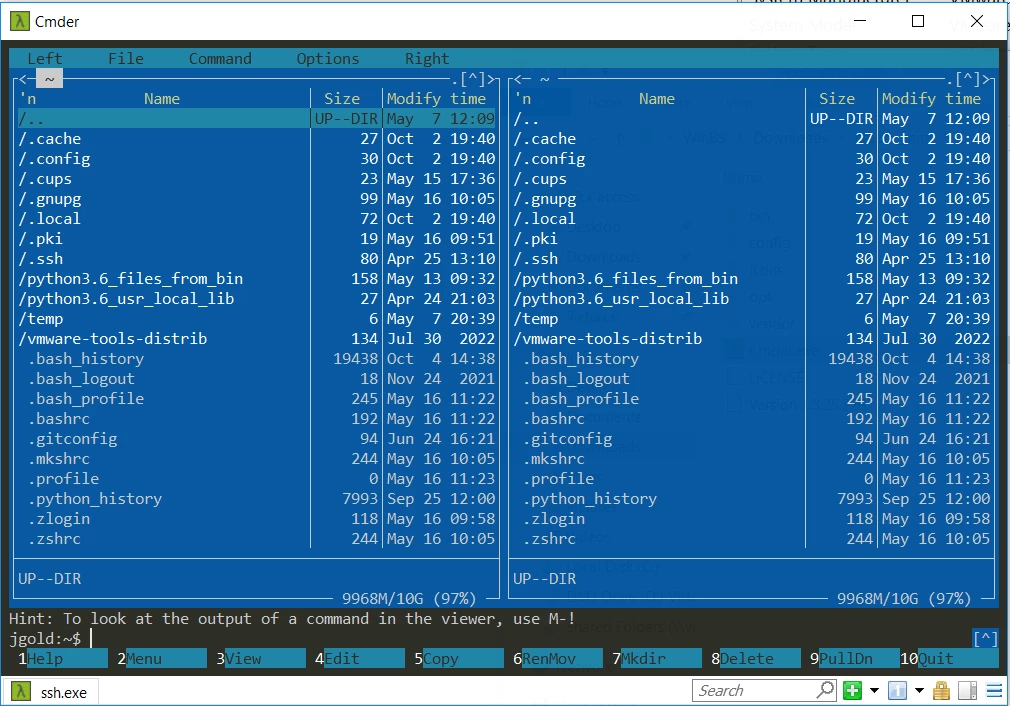The height and width of the screenshot is (706, 1010).
Task: Create a new console with the green plus icon
Action: pyautogui.click(x=852, y=691)
